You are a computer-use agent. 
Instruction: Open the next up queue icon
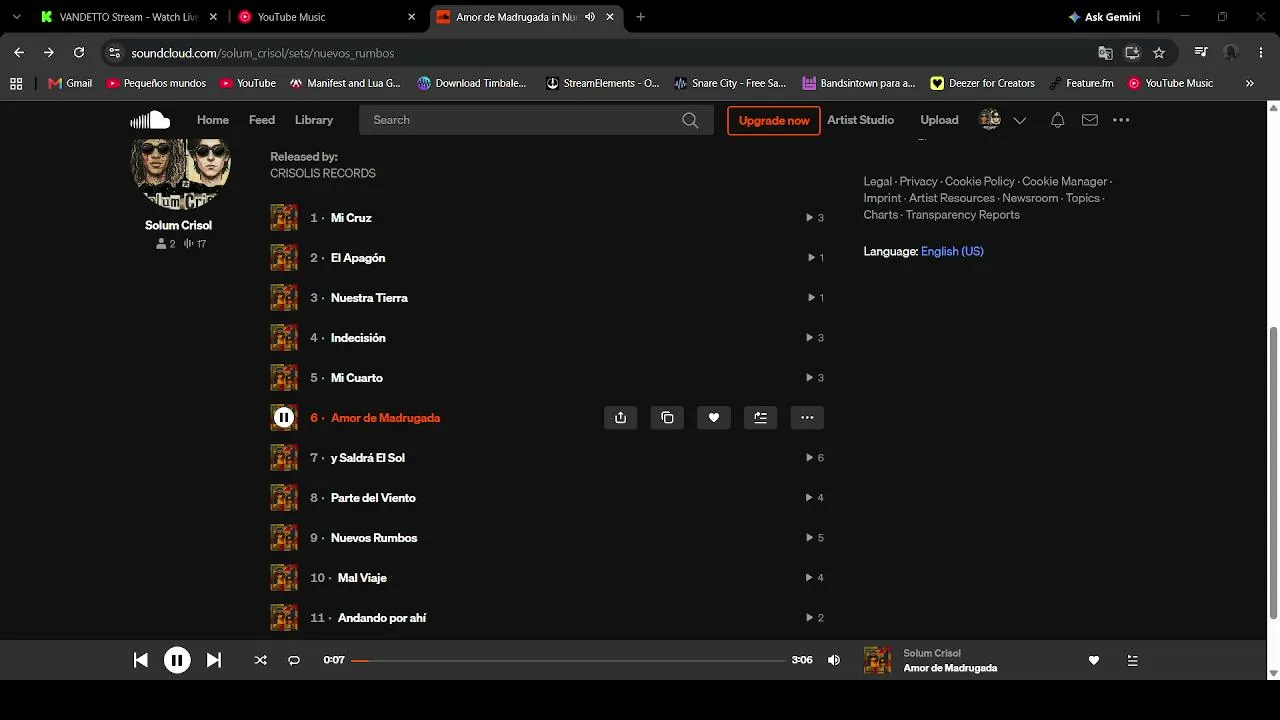pos(1132,660)
